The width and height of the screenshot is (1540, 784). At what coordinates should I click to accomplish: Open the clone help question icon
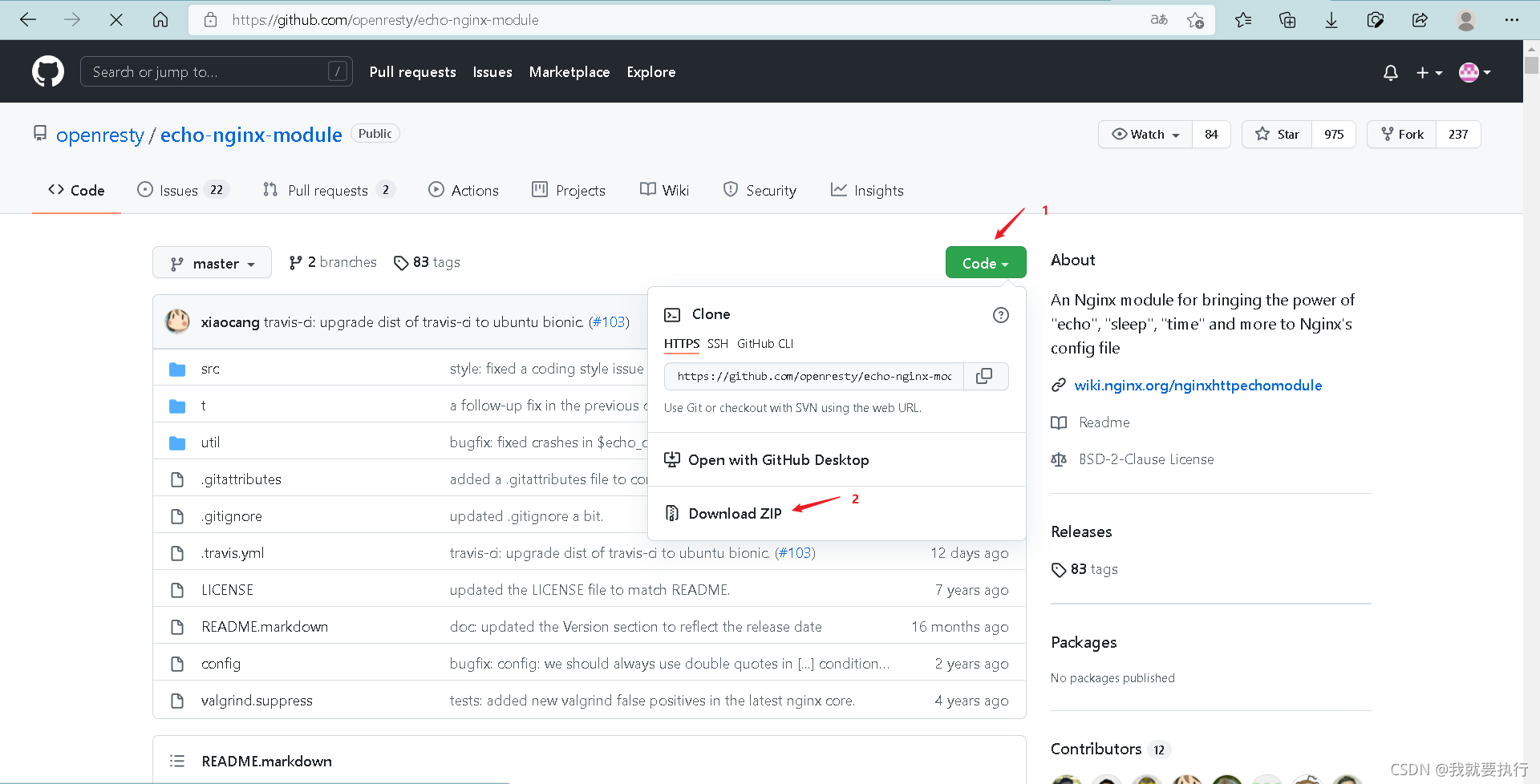[x=1000, y=315]
